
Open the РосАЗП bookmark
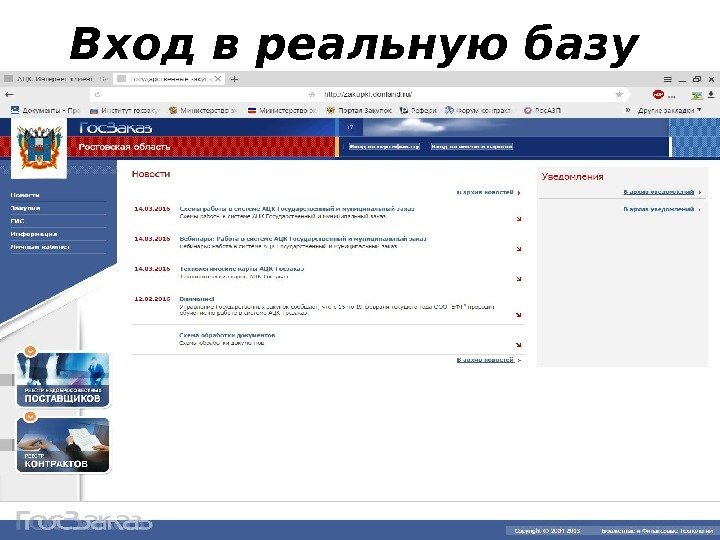(542, 110)
